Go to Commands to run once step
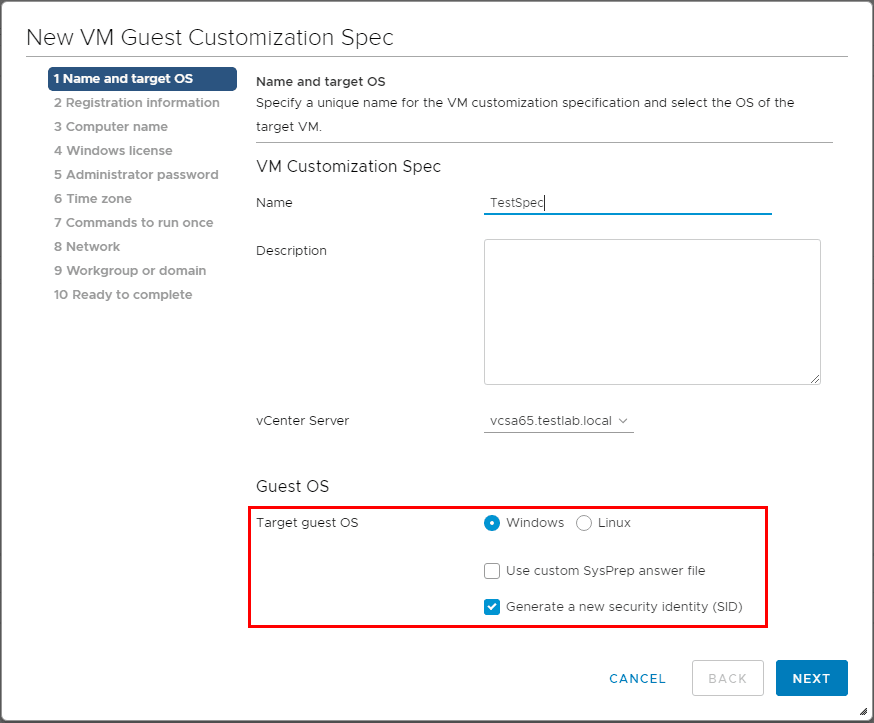The width and height of the screenshot is (874, 723). [134, 223]
